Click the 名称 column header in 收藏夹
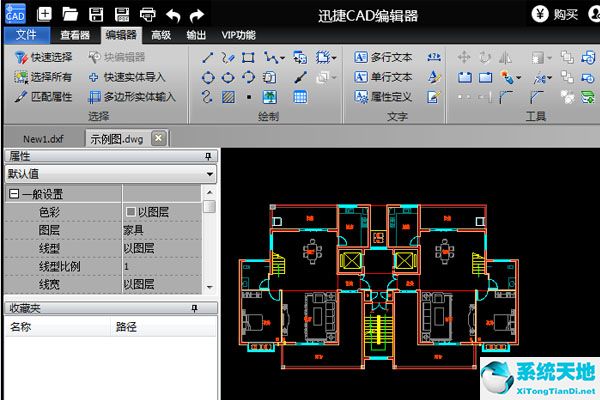Image resolution: width=600 pixels, height=400 pixels. pyautogui.click(x=57, y=327)
